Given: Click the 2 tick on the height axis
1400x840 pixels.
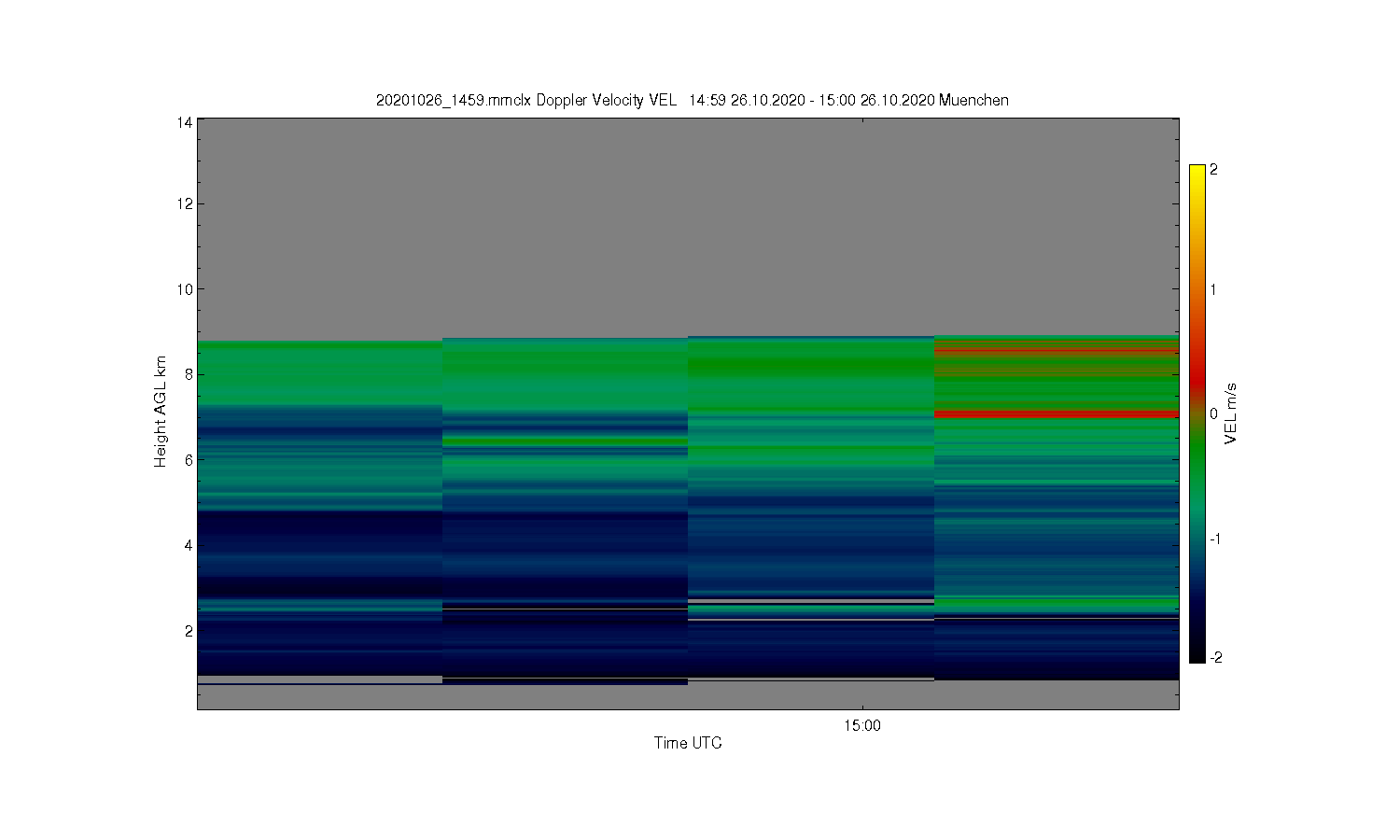Looking at the screenshot, I should click(189, 631).
